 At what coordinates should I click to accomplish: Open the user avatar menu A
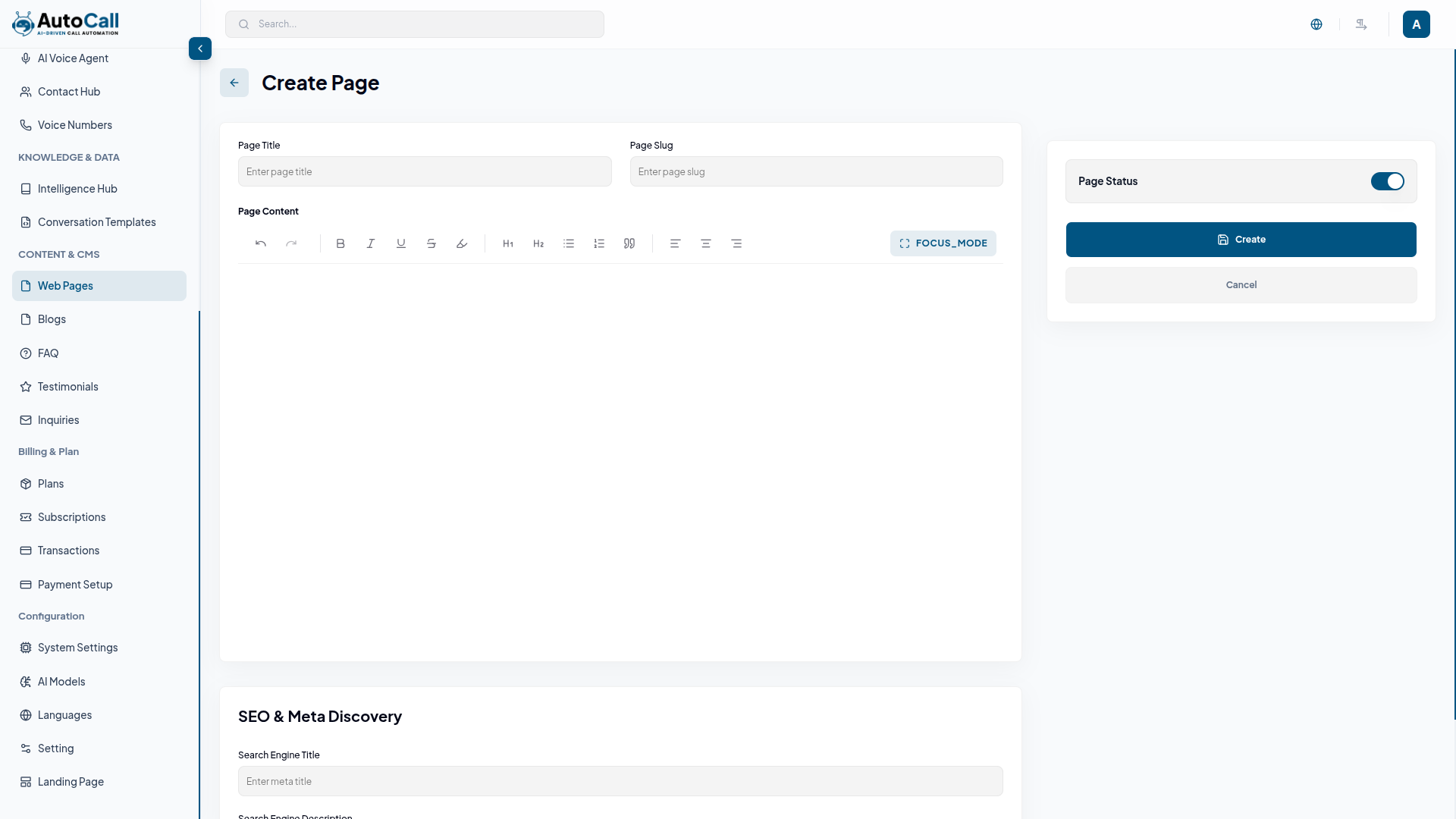coord(1417,24)
